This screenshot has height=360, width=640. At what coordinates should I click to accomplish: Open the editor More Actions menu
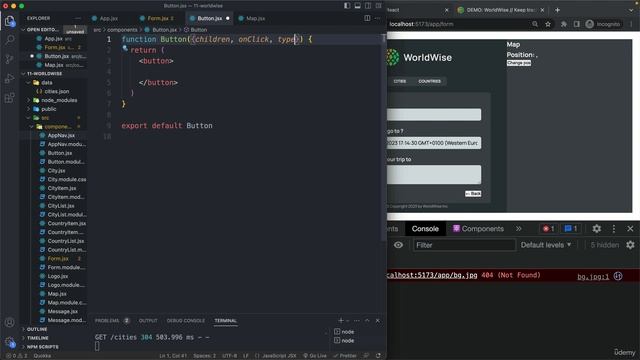[378, 18]
